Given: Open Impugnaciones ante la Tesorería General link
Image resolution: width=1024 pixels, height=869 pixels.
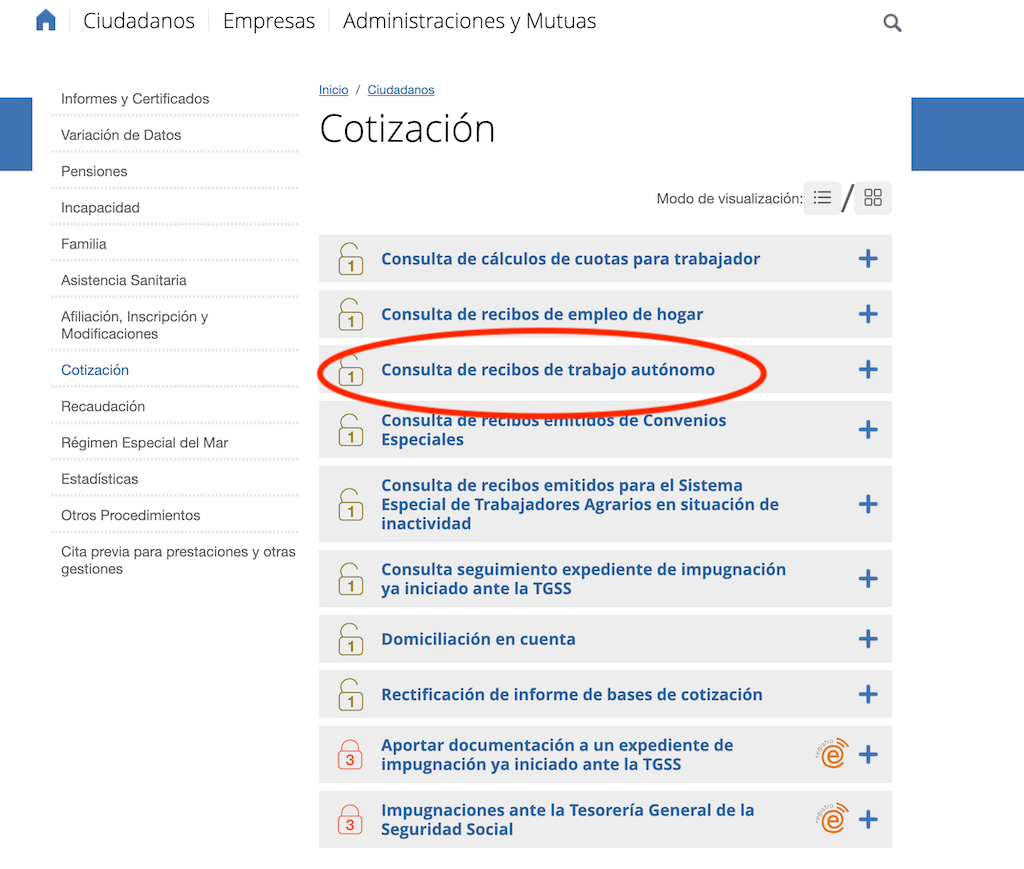Looking at the screenshot, I should click(568, 819).
